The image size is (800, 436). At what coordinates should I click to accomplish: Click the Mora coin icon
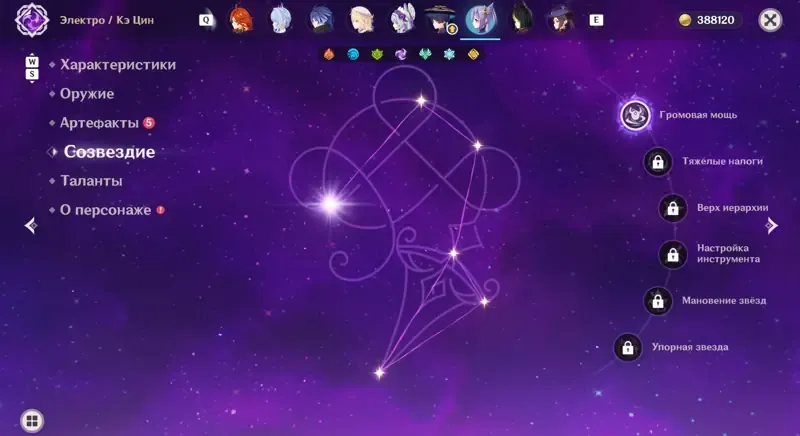click(x=685, y=20)
